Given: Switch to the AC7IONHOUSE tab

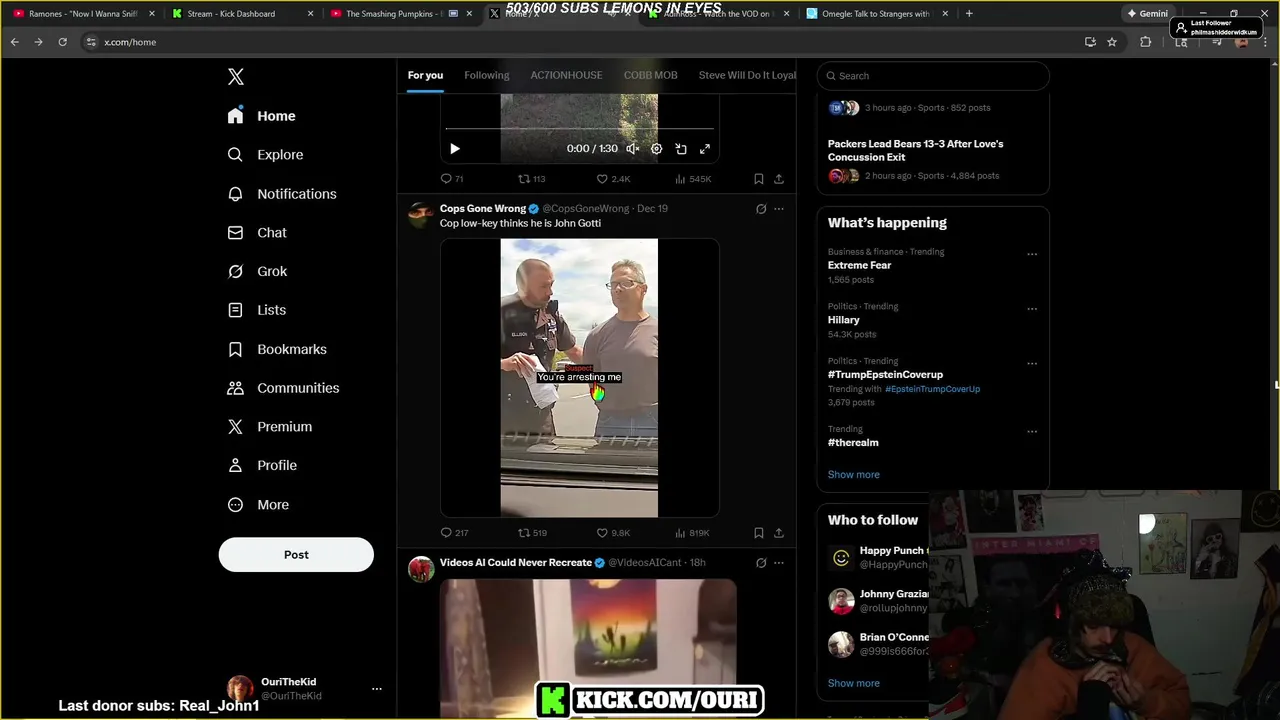Looking at the screenshot, I should click(566, 75).
